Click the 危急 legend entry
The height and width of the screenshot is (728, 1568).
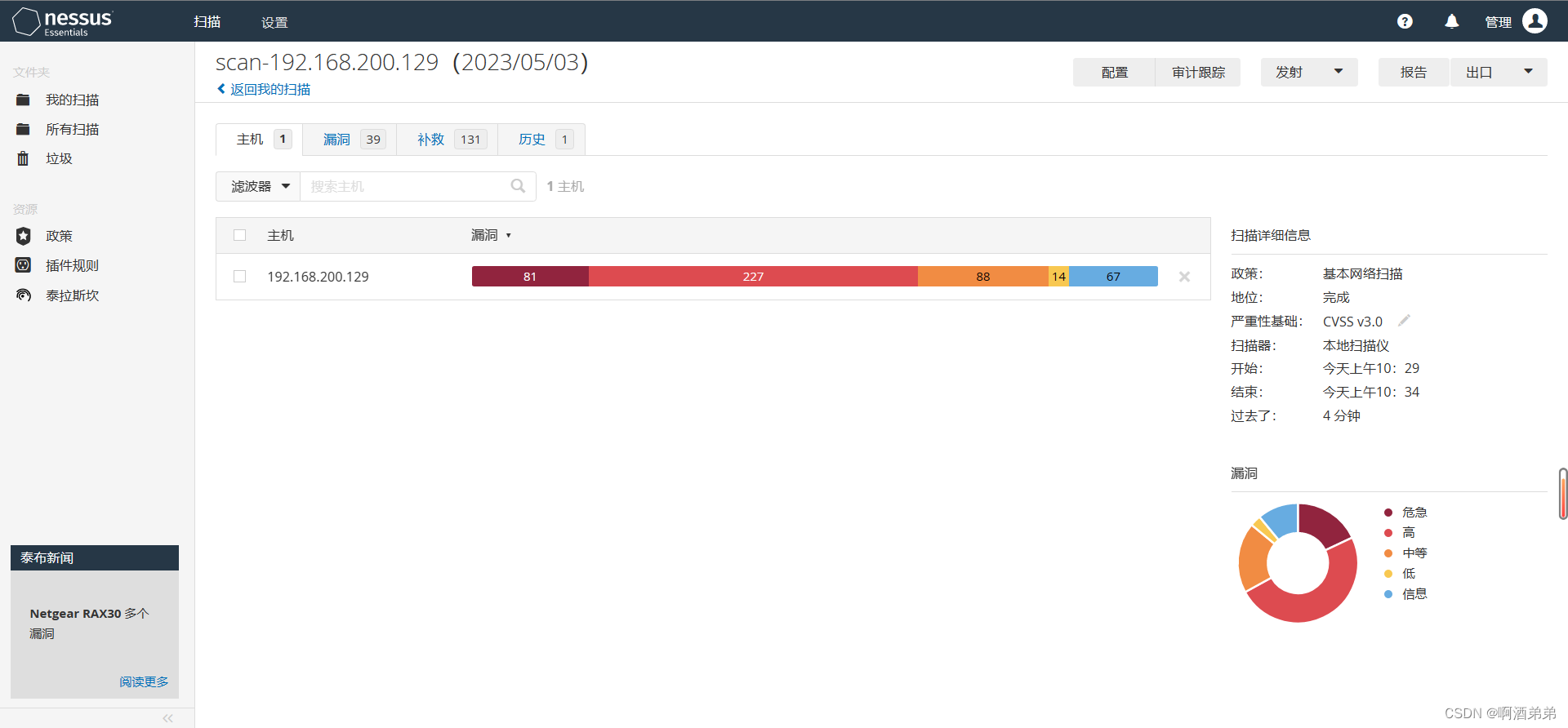pyautogui.click(x=1405, y=512)
